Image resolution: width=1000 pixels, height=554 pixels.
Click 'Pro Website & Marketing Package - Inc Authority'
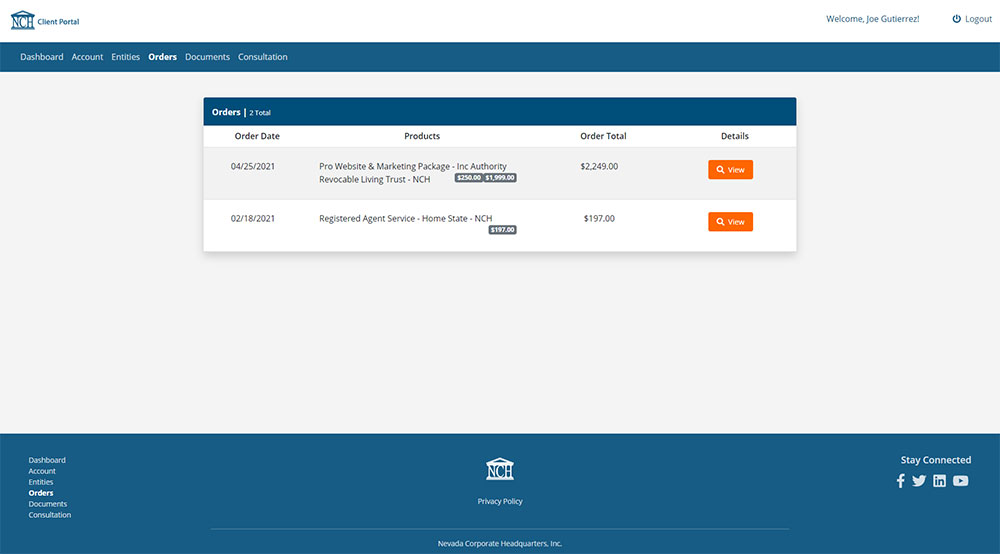pyautogui.click(x=413, y=166)
